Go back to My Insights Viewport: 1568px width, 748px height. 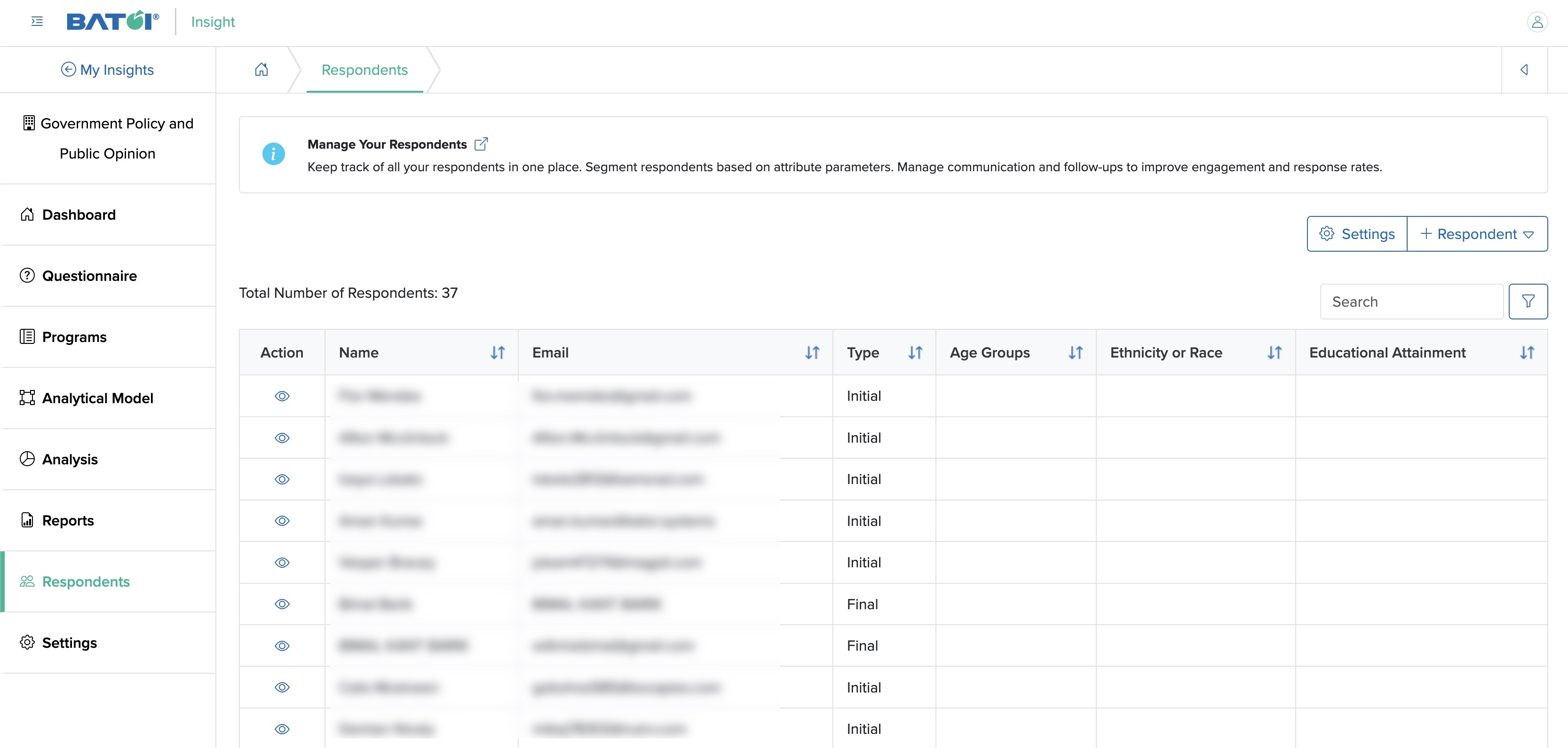pos(108,69)
